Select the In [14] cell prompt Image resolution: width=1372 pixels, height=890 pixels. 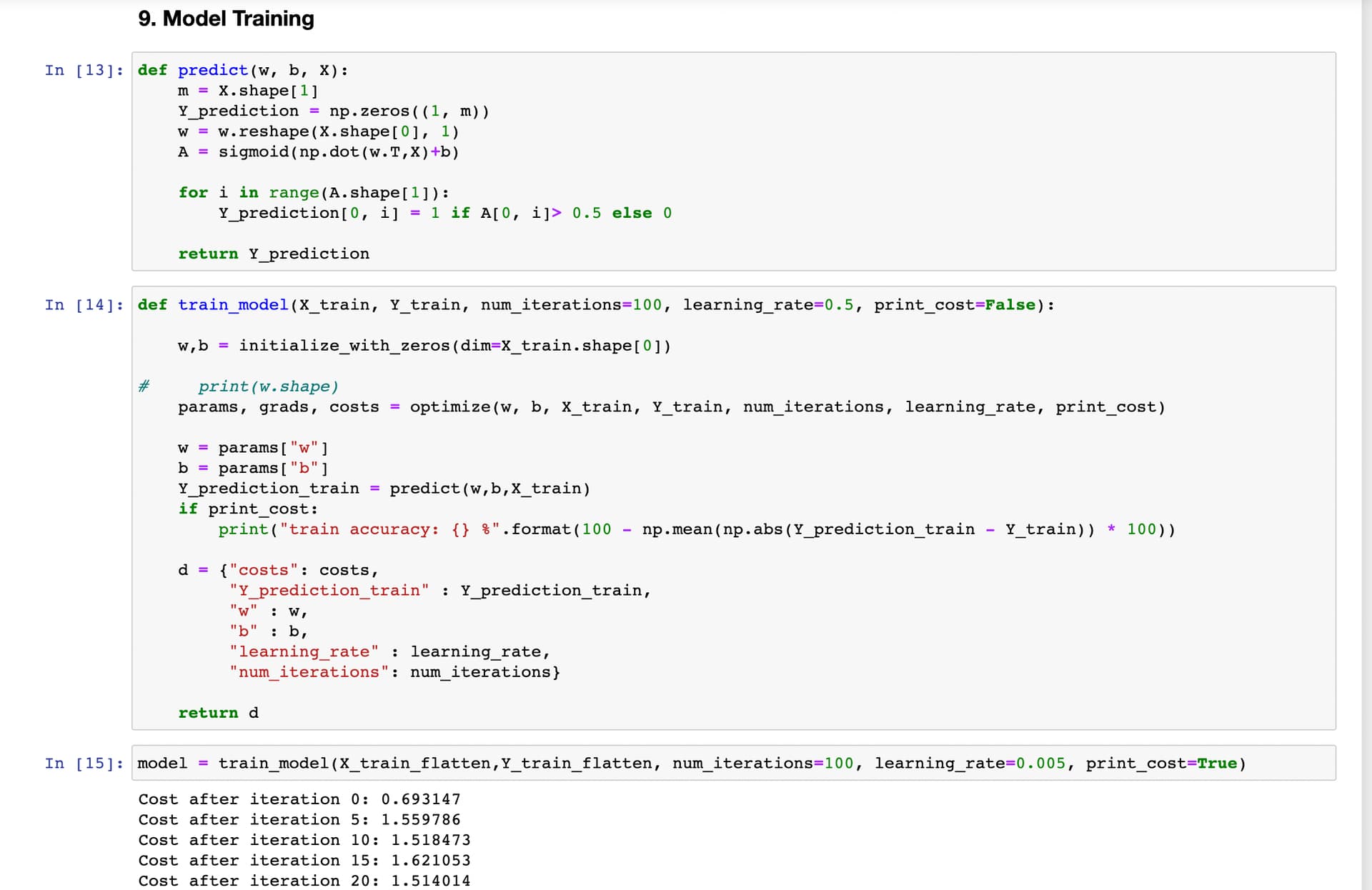click(84, 305)
